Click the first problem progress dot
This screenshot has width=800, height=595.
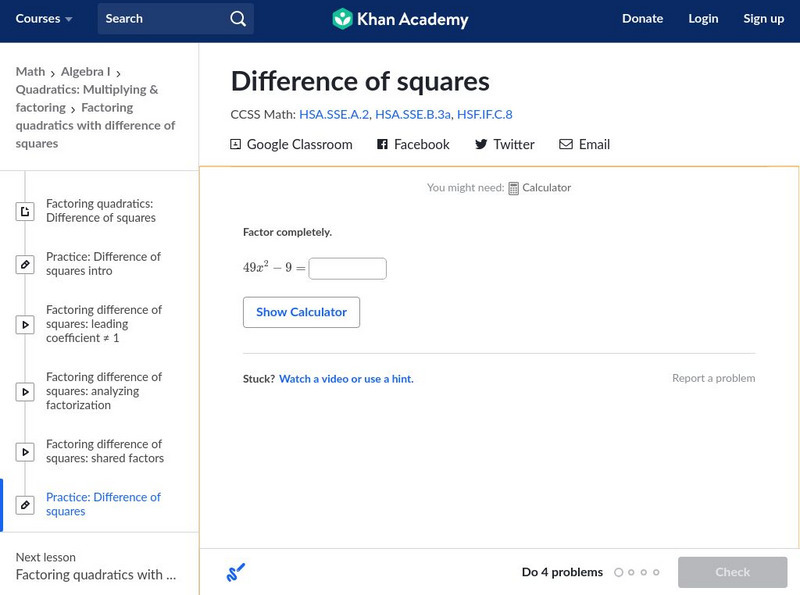tap(619, 573)
